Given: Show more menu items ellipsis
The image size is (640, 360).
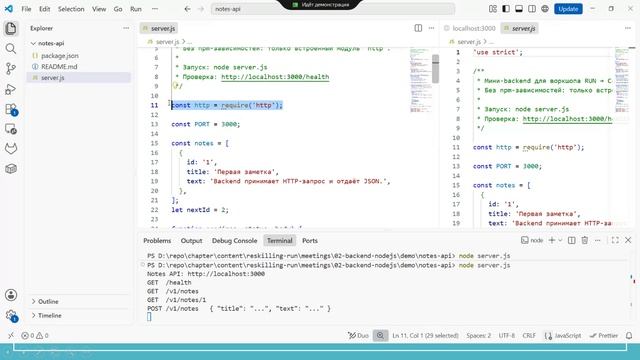Looking at the screenshot, I should 155,9.
